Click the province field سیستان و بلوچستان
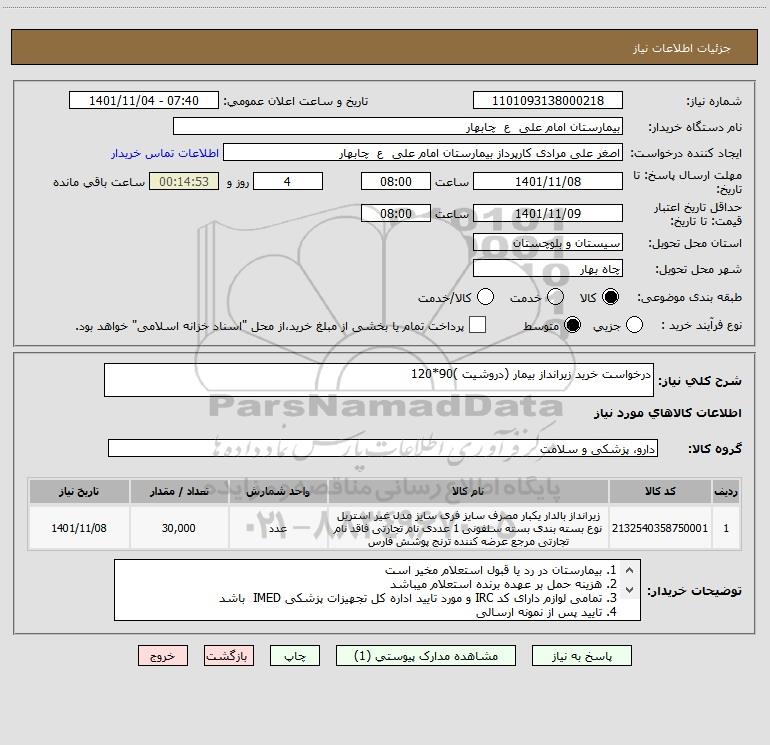The width and height of the screenshot is (770, 745). tap(548, 242)
